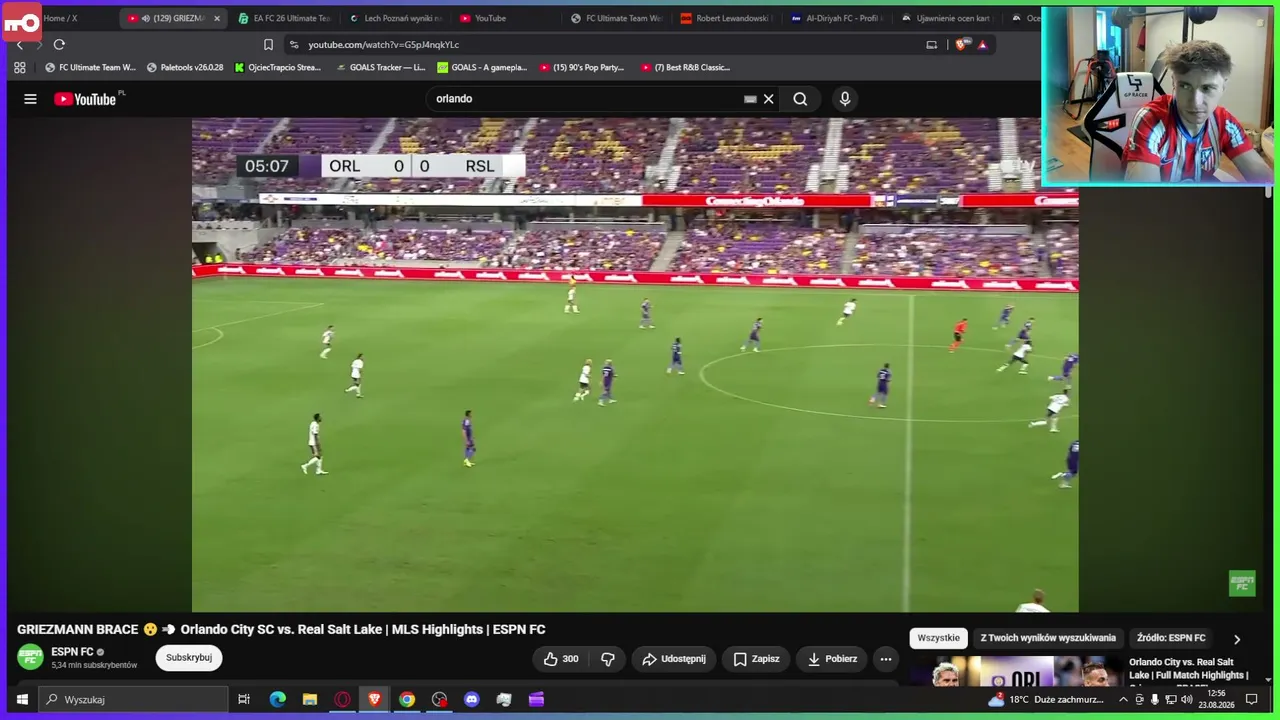Open the weather widget showing 18°C
Screen dimensions: 1280x720
(x=1046, y=699)
